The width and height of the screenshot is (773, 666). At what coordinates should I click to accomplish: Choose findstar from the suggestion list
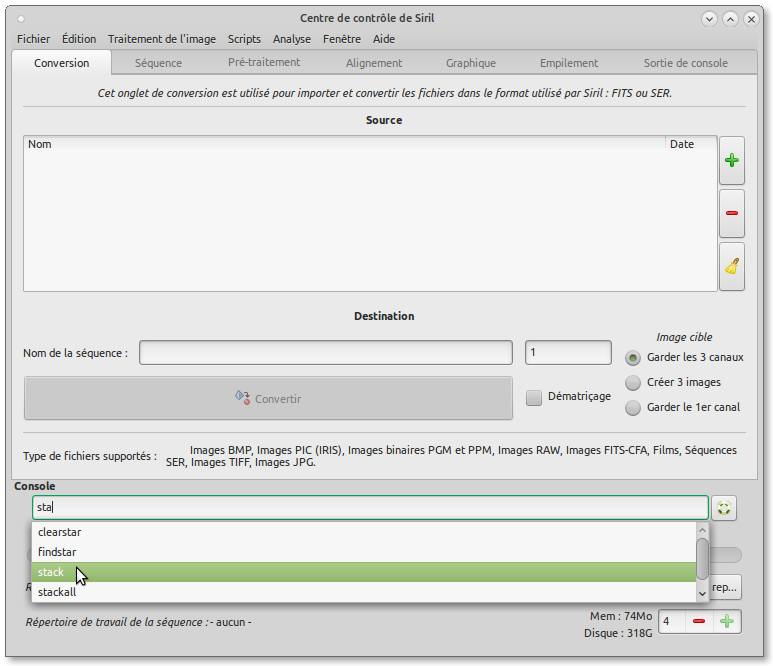pyautogui.click(x=57, y=552)
